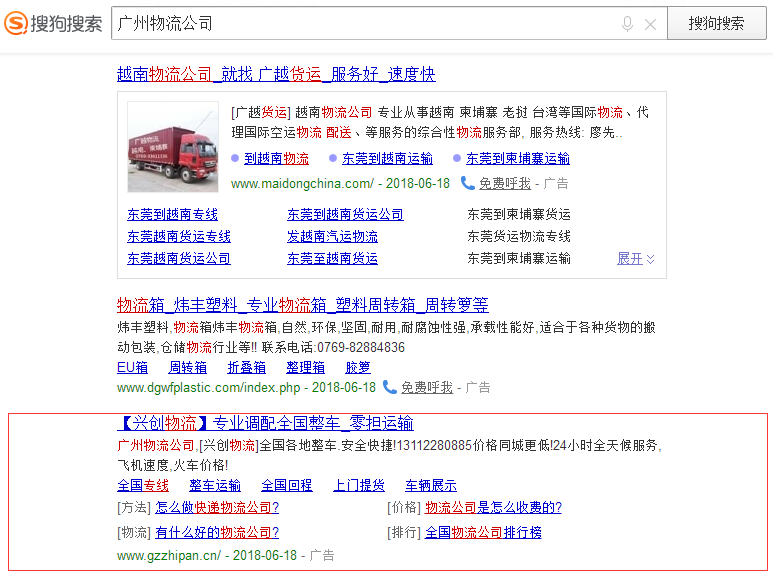773x574 pixels.
Task: Open 全国物流公司排行榜 link
Action: 483,533
